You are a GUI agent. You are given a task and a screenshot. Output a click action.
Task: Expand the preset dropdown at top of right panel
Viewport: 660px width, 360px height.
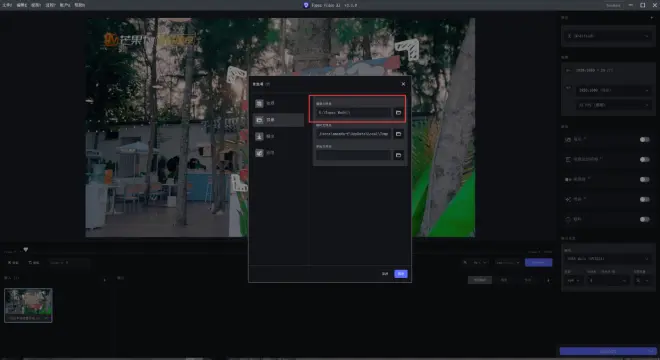point(608,36)
